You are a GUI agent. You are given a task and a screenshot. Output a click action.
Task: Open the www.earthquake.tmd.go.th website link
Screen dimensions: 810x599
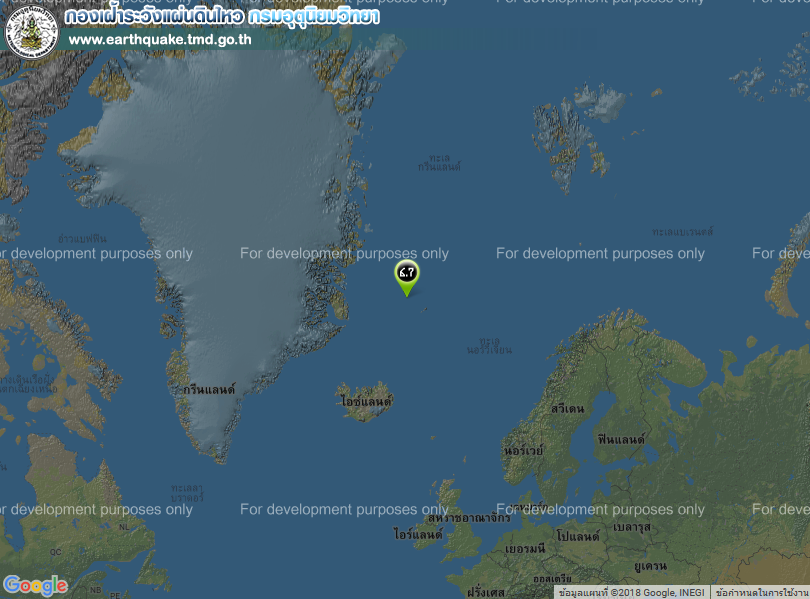pos(160,40)
